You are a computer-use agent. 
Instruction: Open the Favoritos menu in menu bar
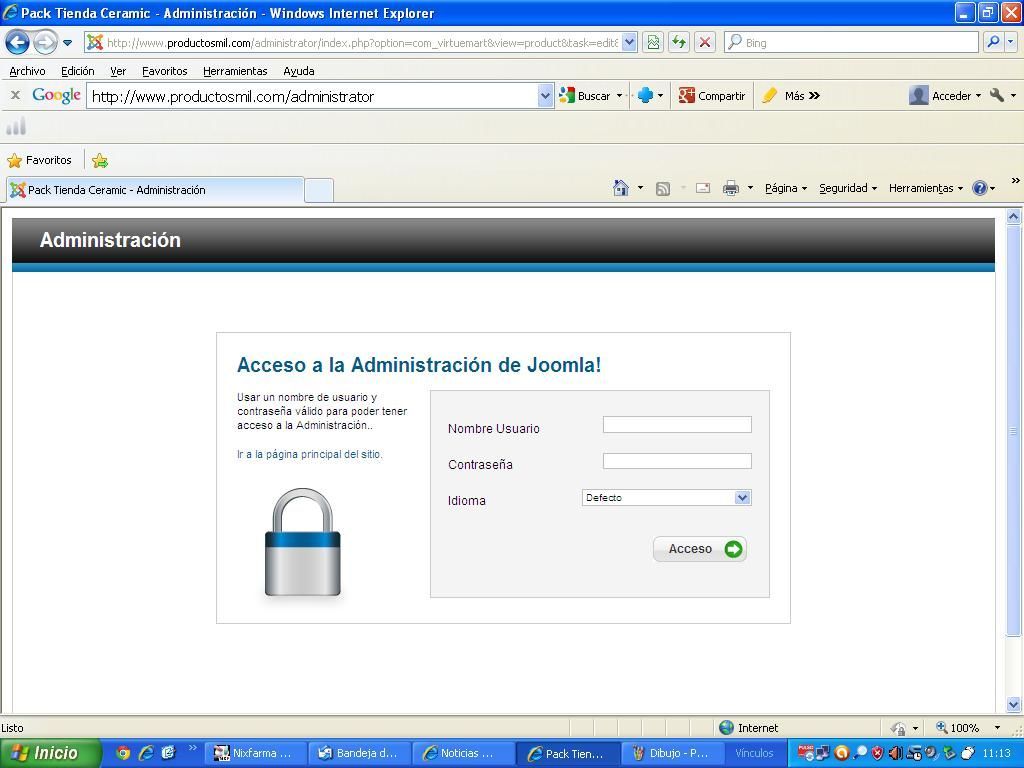165,71
